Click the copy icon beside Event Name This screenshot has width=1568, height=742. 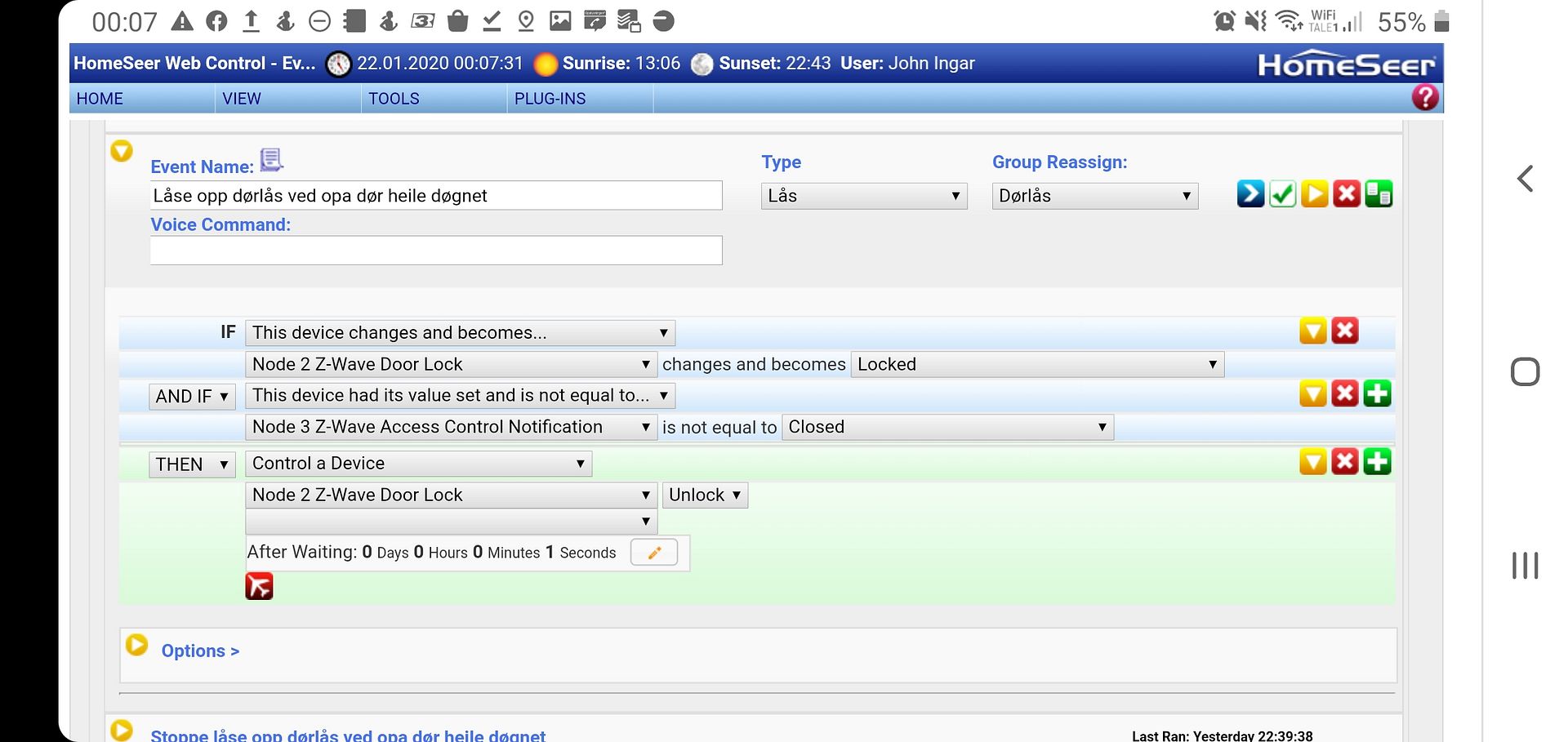click(270, 159)
